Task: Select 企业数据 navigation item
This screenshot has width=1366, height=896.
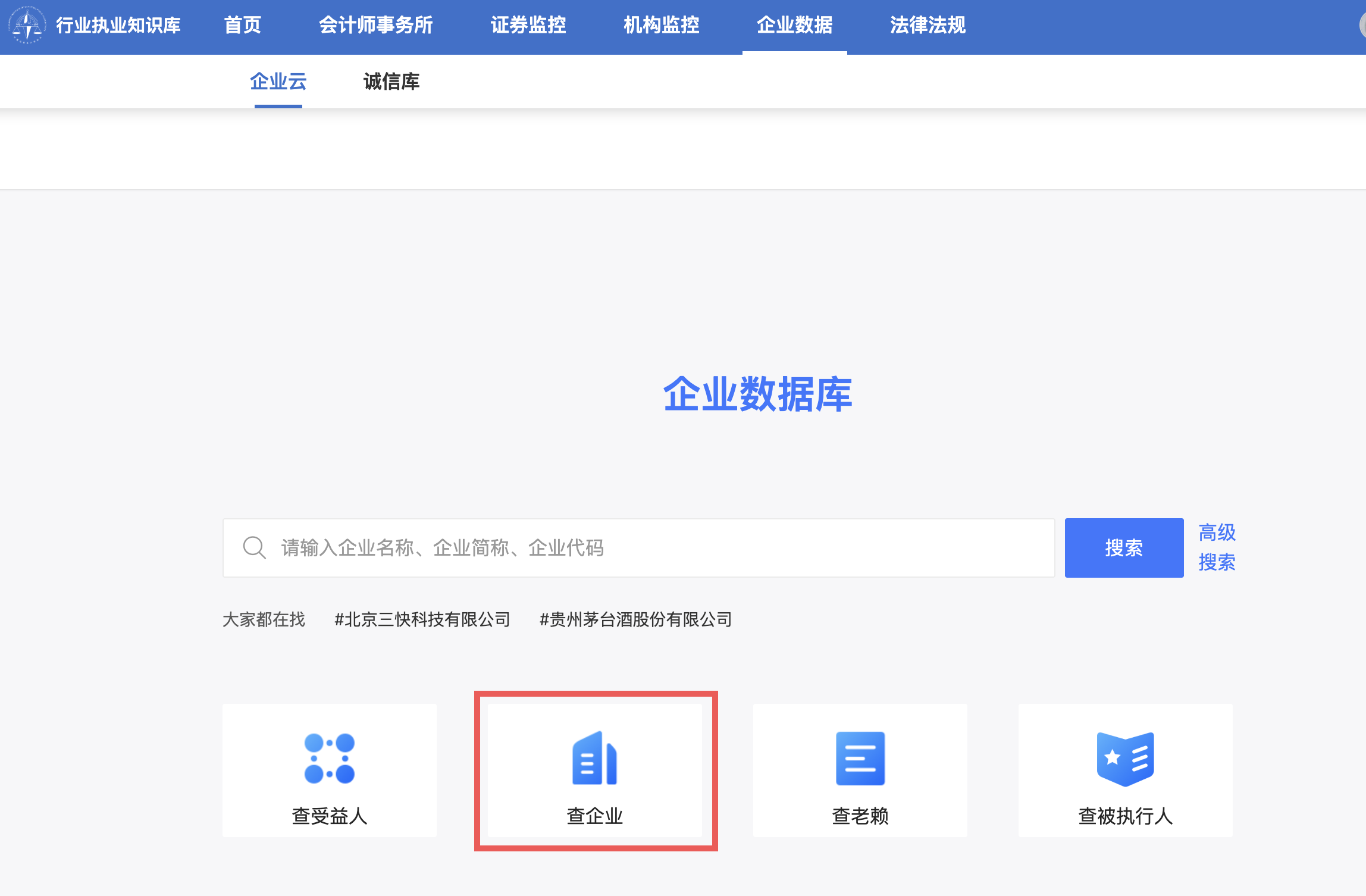Action: [x=795, y=25]
